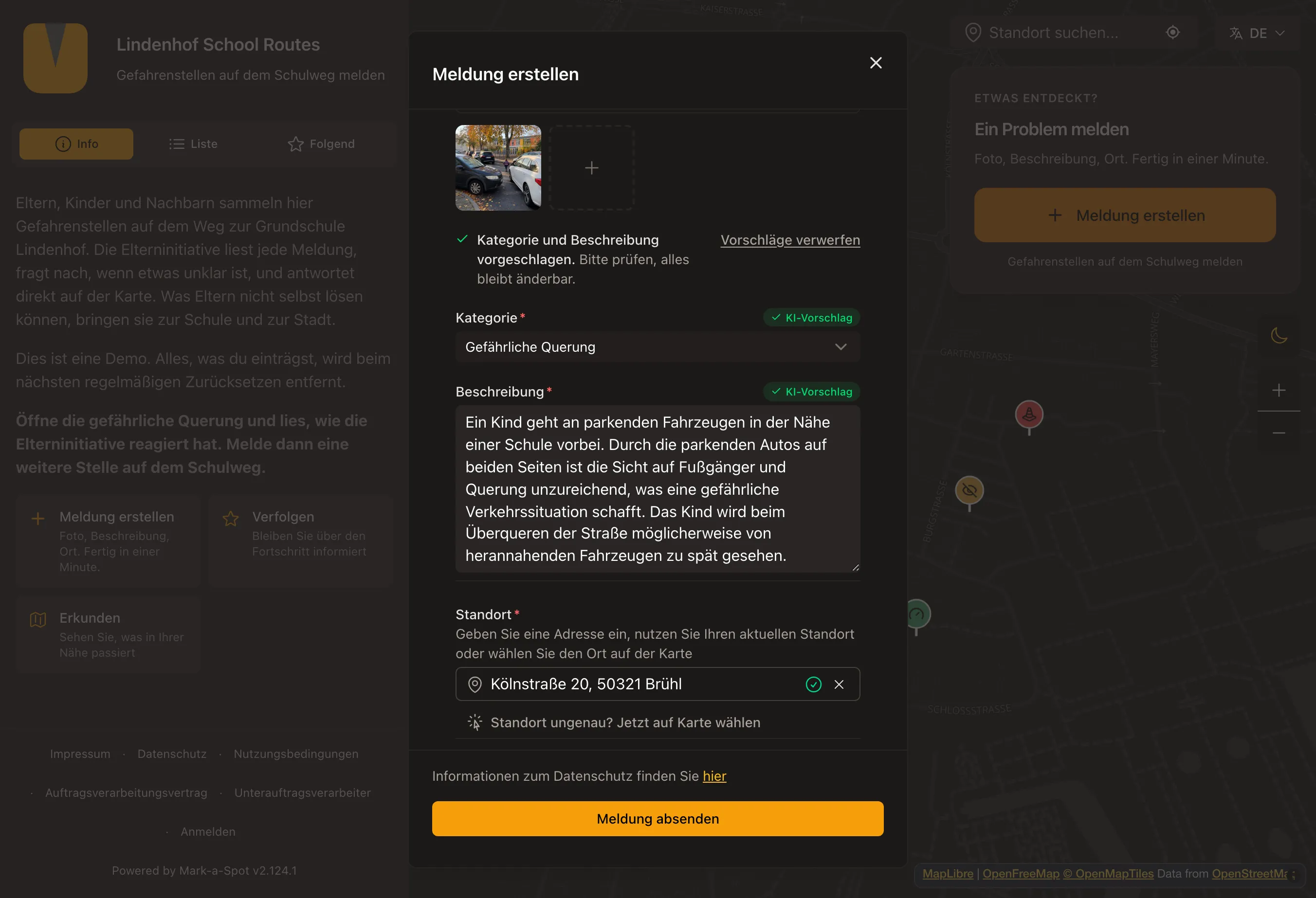Open the OpenFreeMap attribution link
This screenshot has height=898, width=1316.
point(1021,874)
